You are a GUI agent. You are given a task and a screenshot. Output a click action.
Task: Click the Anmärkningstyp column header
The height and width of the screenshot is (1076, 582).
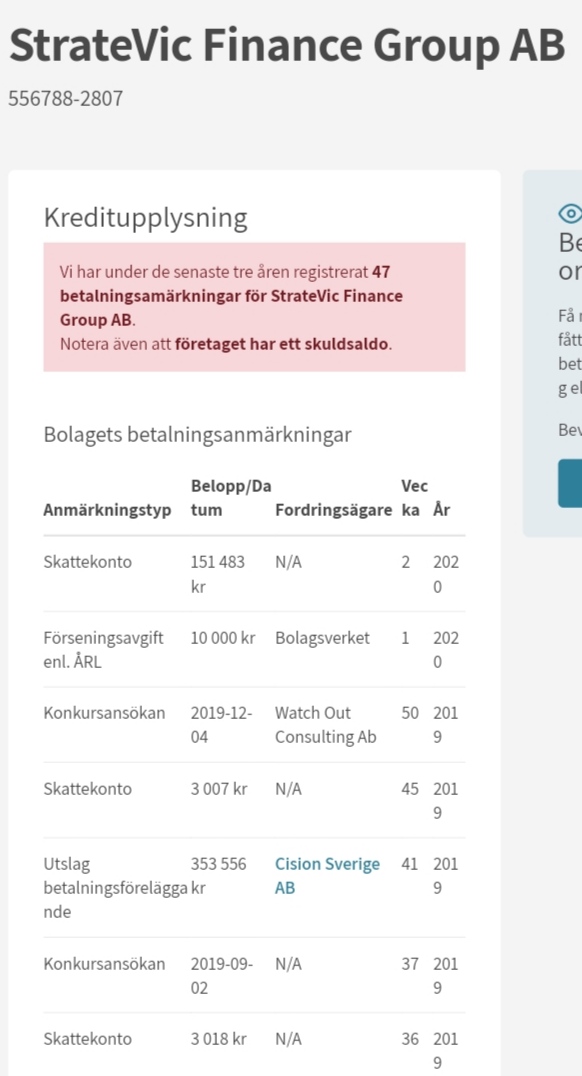click(x=107, y=510)
